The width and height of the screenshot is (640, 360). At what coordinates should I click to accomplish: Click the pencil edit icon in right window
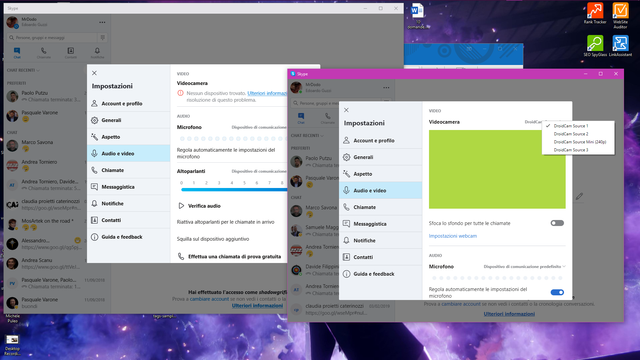coord(579,197)
